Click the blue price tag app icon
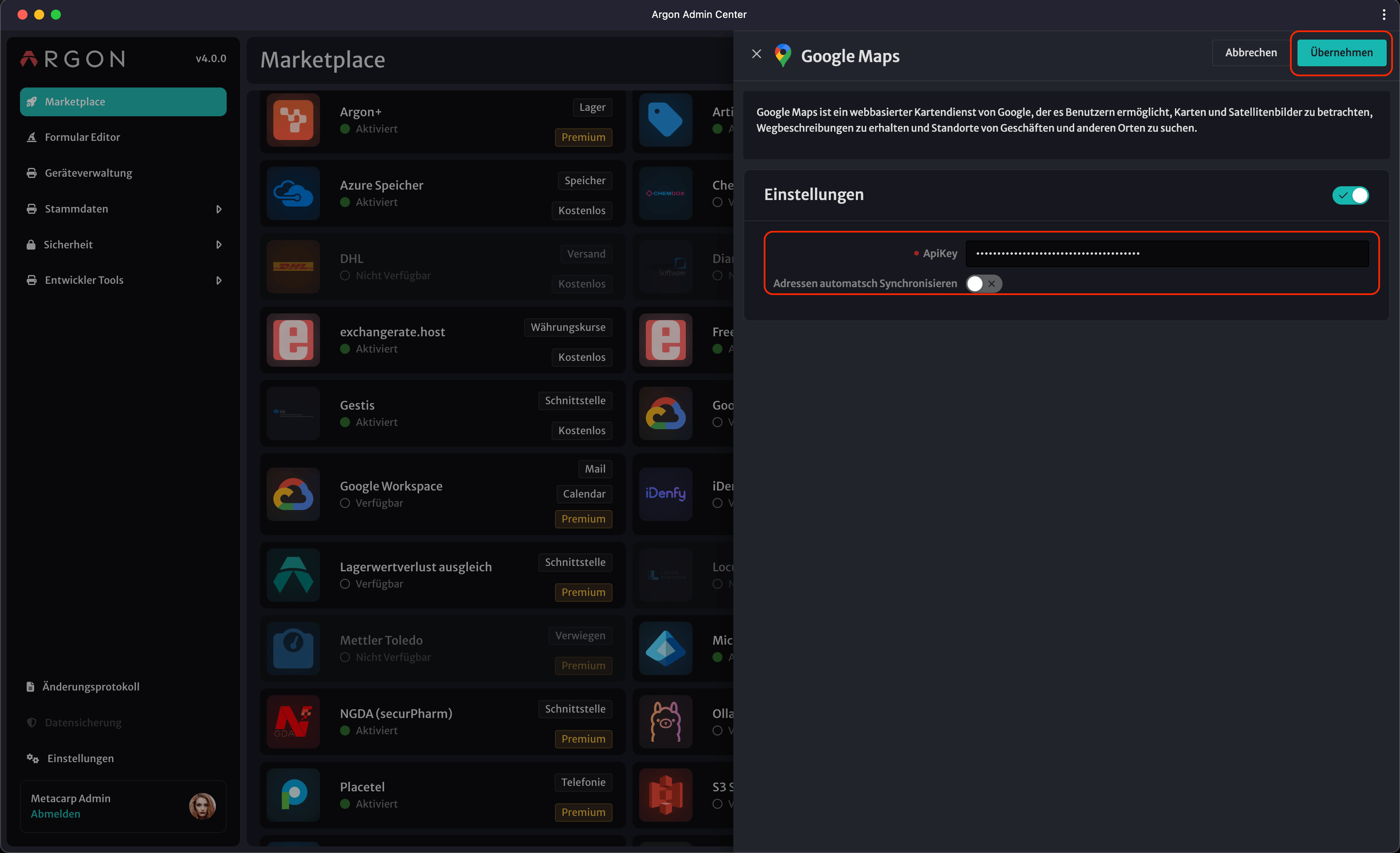This screenshot has height=853, width=1400. [665, 120]
